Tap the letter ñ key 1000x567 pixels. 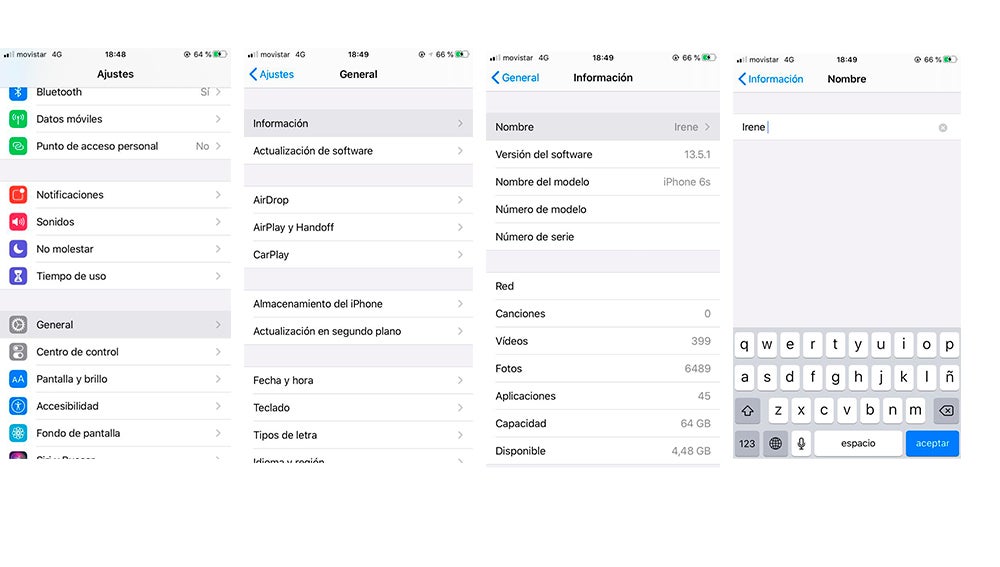pos(949,378)
